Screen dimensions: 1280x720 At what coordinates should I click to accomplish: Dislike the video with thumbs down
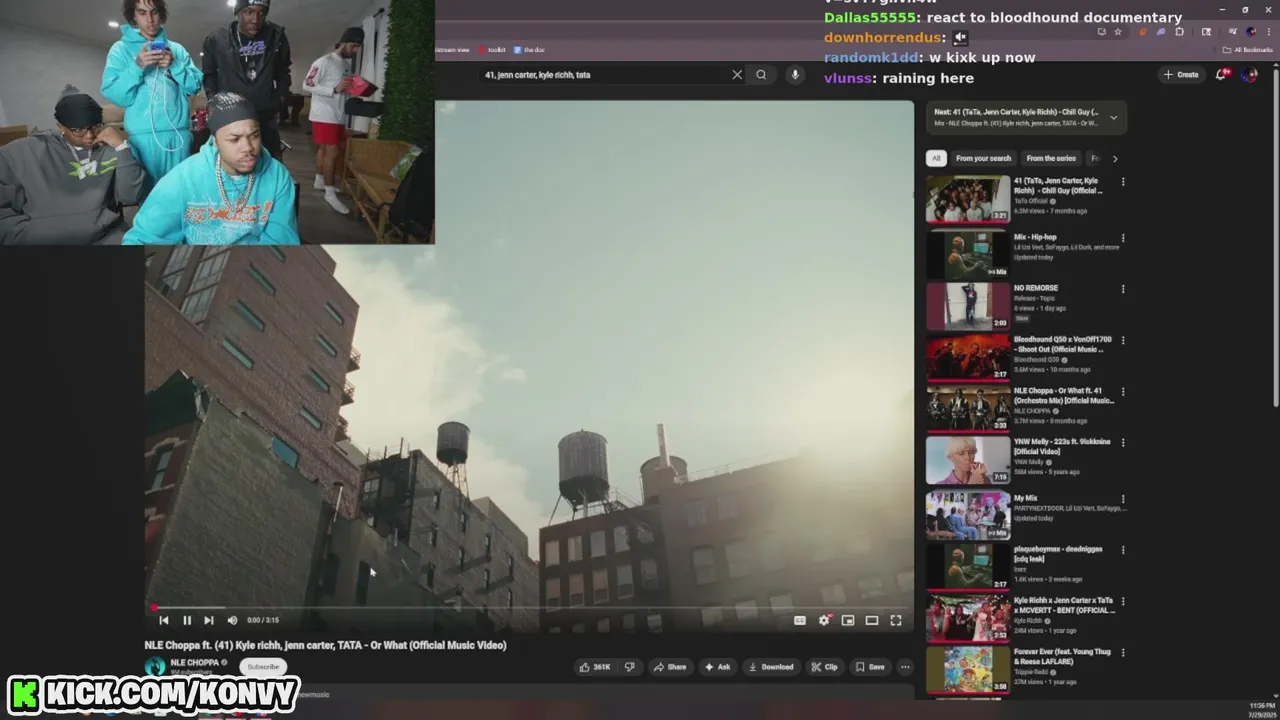(x=630, y=667)
